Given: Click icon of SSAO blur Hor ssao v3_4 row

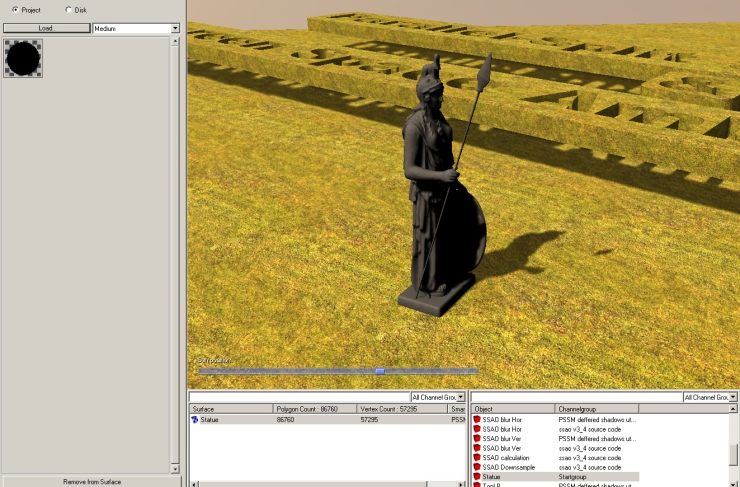Looking at the screenshot, I should click(x=477, y=429).
